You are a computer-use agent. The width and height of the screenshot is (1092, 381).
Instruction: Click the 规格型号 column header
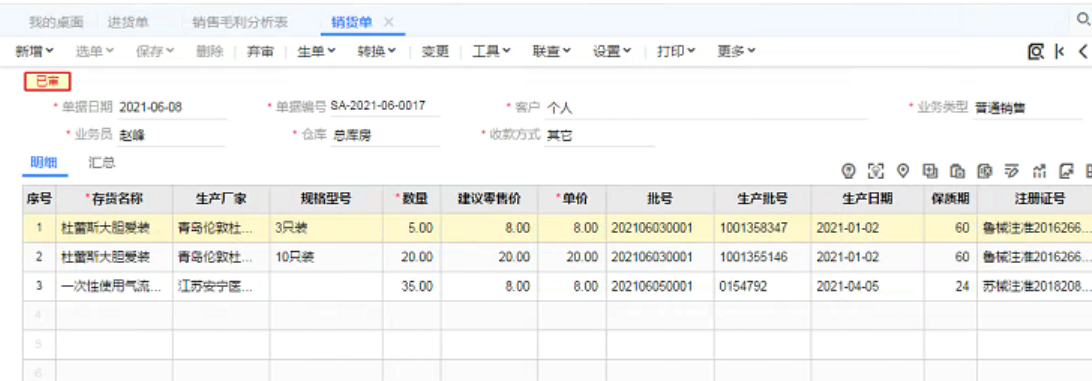pyautogui.click(x=326, y=199)
